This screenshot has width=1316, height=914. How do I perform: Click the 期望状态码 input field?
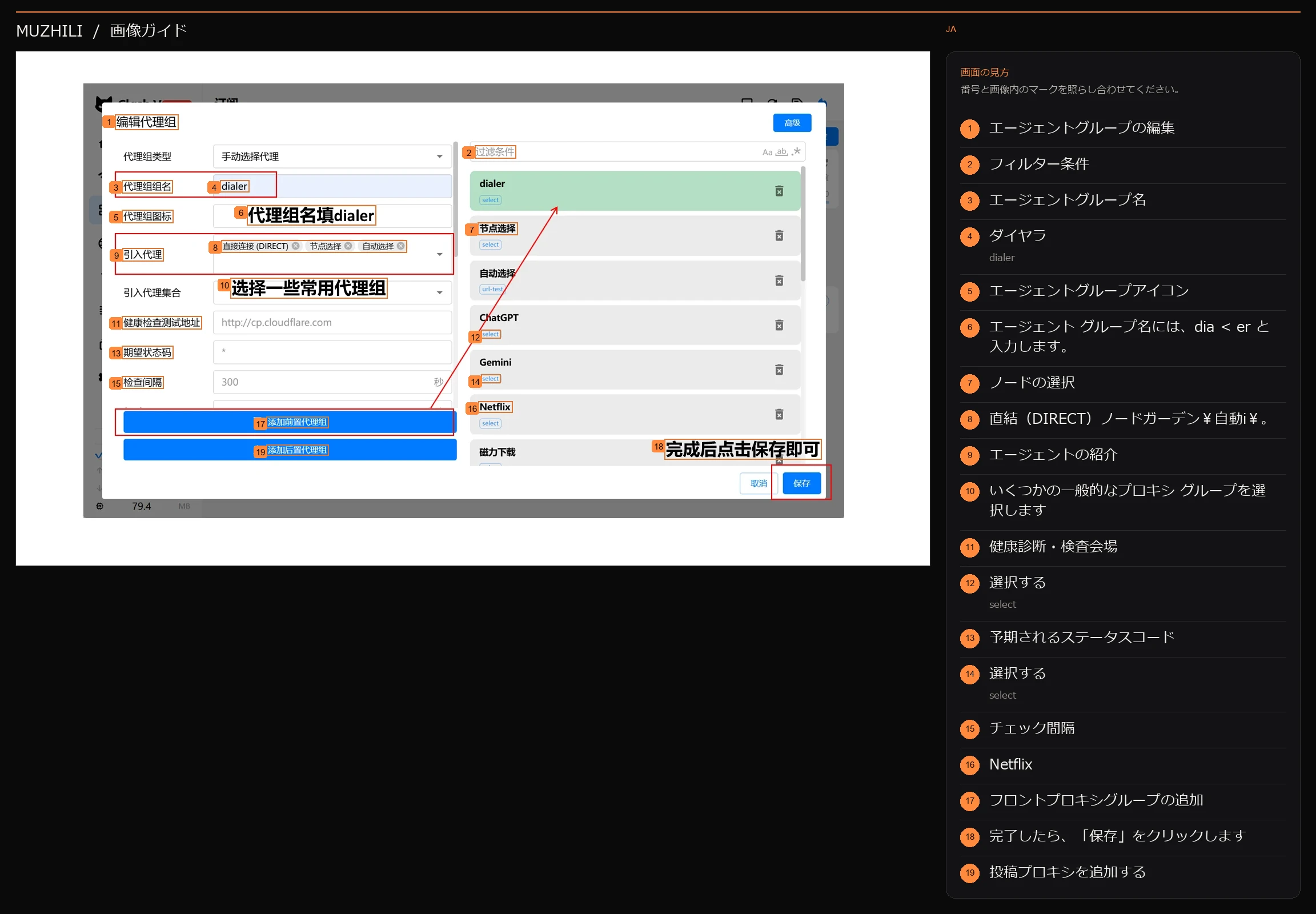(x=332, y=352)
